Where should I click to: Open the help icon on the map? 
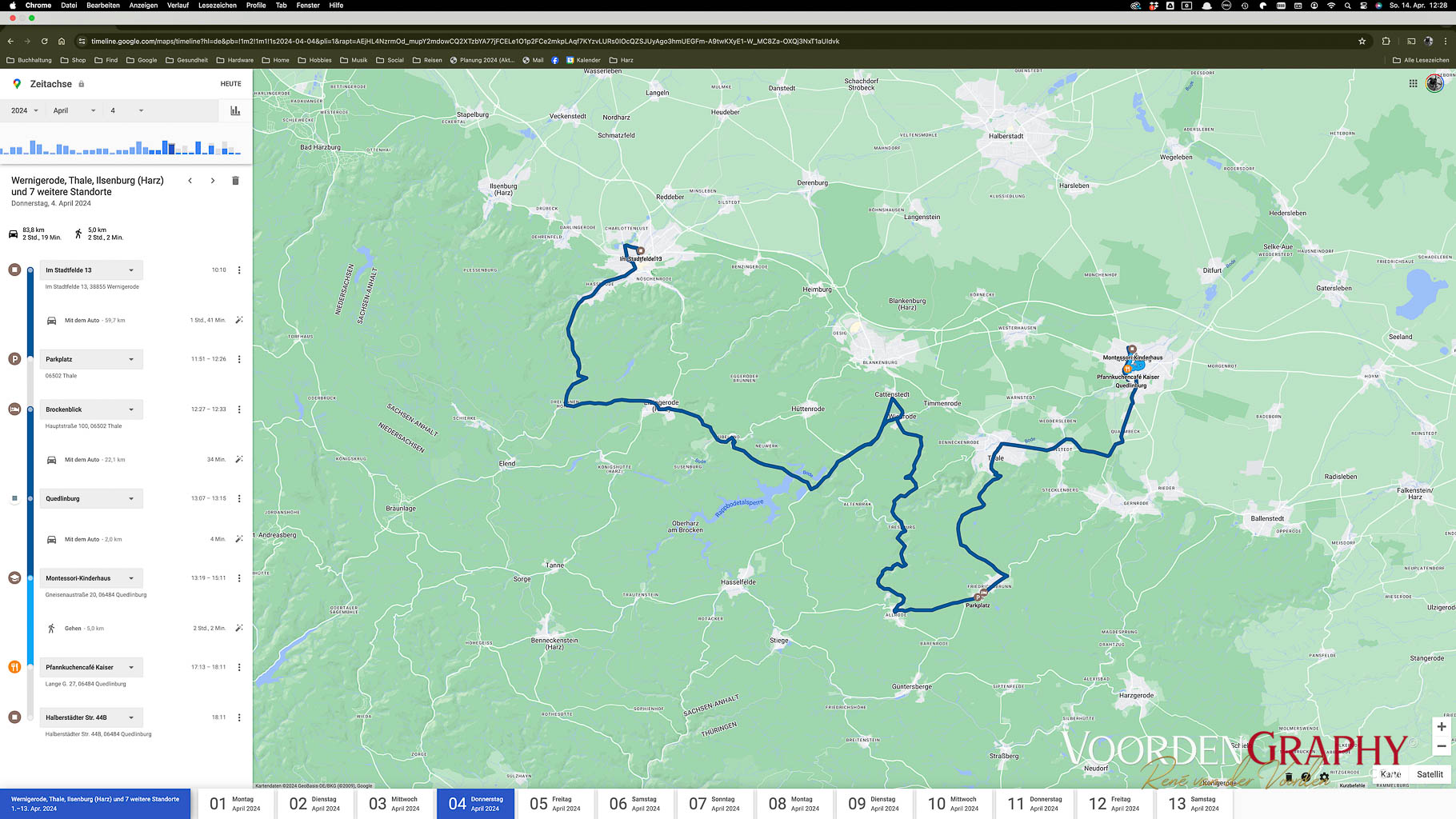pos(1306,777)
